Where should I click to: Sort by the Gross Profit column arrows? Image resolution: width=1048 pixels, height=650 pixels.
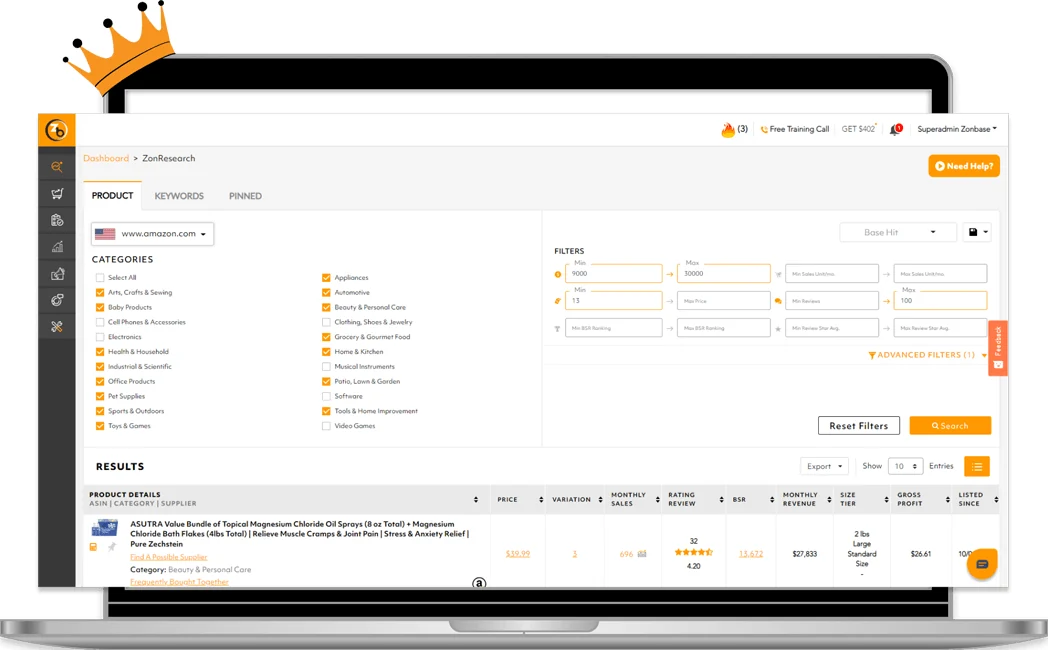(948, 500)
